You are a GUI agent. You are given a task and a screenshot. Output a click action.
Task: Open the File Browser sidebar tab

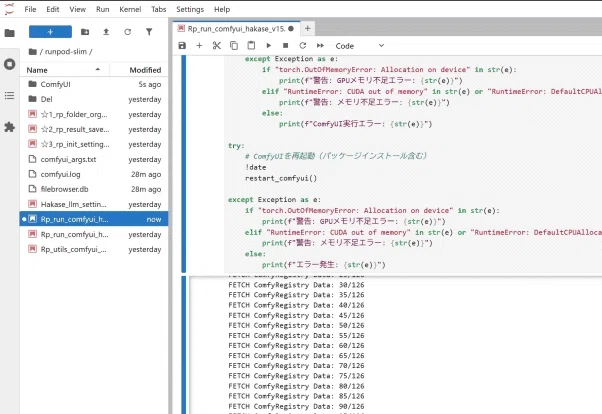point(10,33)
